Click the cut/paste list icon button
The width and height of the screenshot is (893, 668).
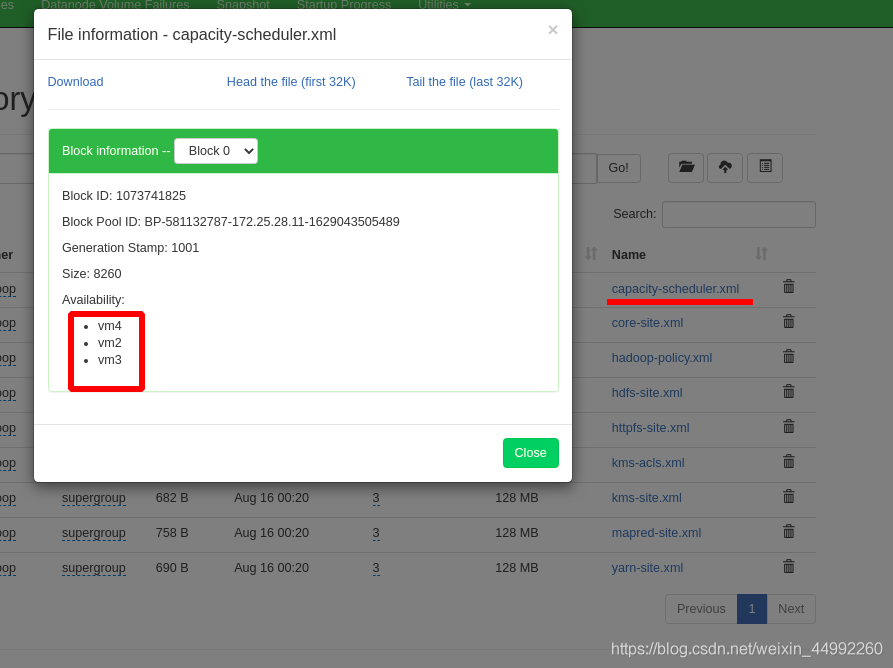tap(765, 167)
